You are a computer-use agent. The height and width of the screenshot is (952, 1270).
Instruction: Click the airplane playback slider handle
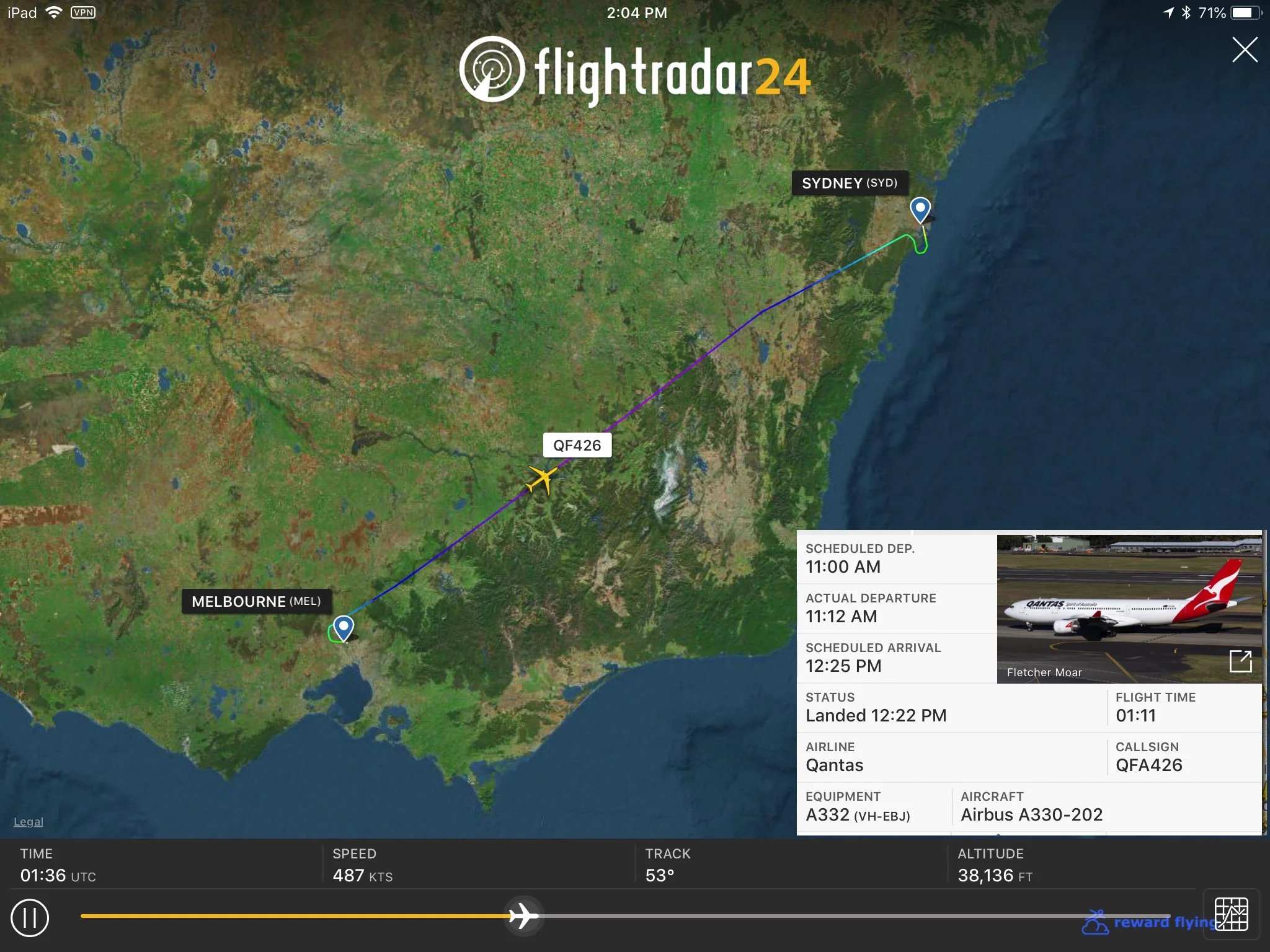tap(524, 915)
